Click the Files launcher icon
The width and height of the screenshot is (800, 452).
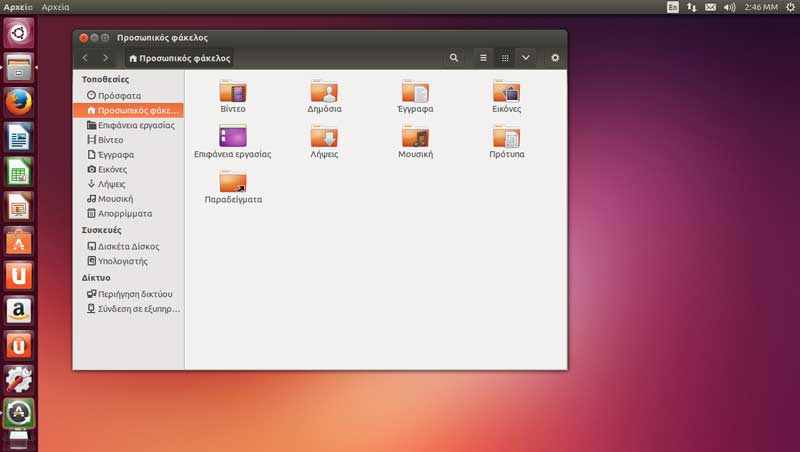pyautogui.click(x=19, y=67)
